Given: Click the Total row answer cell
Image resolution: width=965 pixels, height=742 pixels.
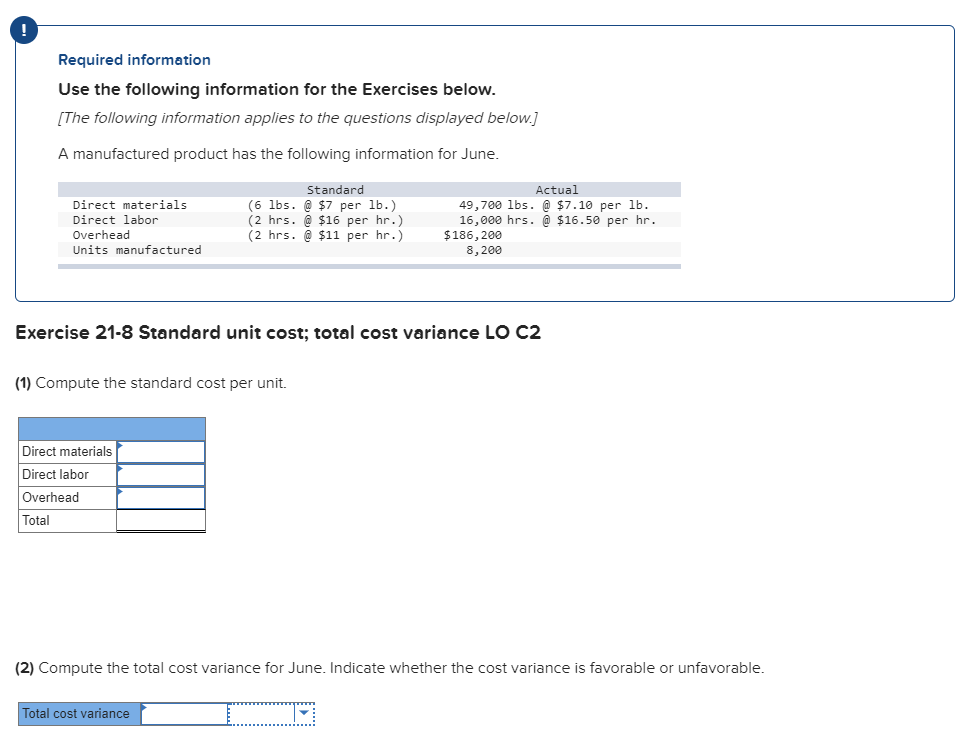Looking at the screenshot, I should (162, 520).
